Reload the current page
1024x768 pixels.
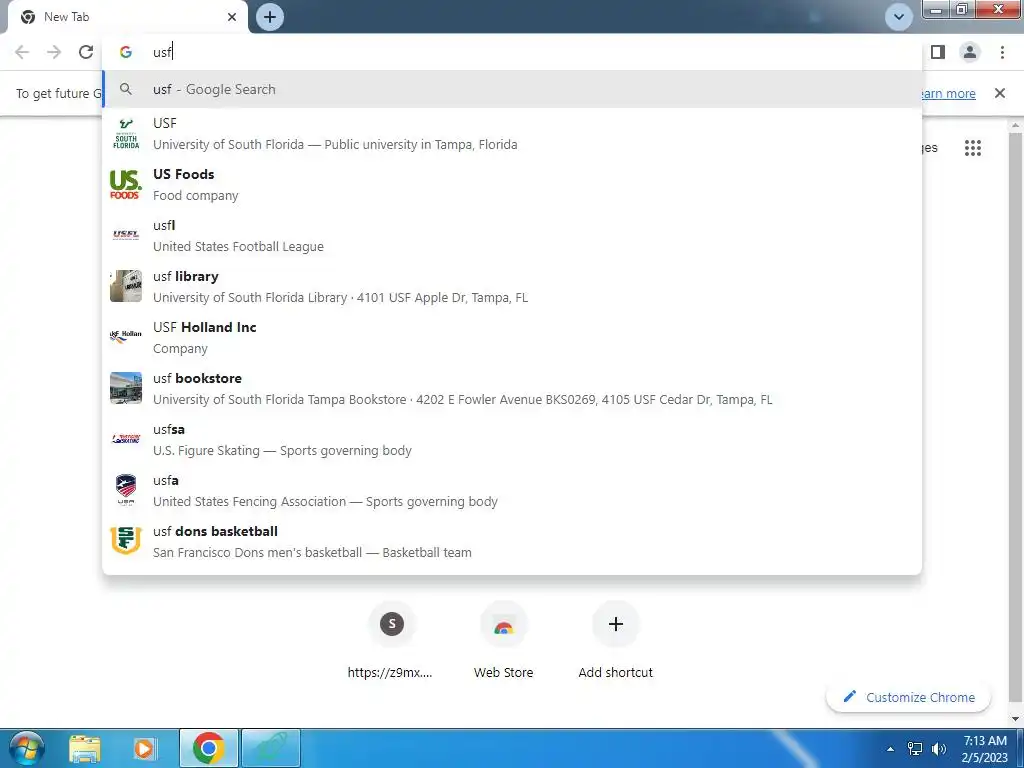click(86, 52)
